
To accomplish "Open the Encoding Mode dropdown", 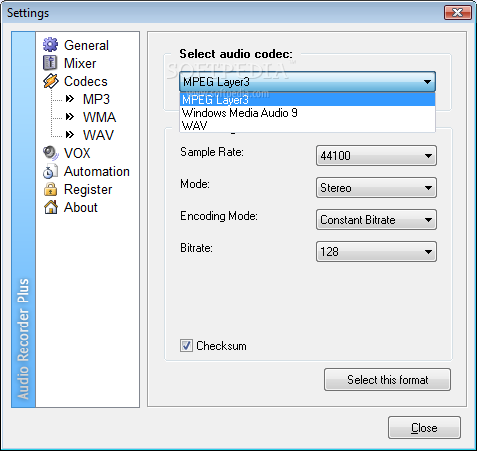I will point(376,220).
